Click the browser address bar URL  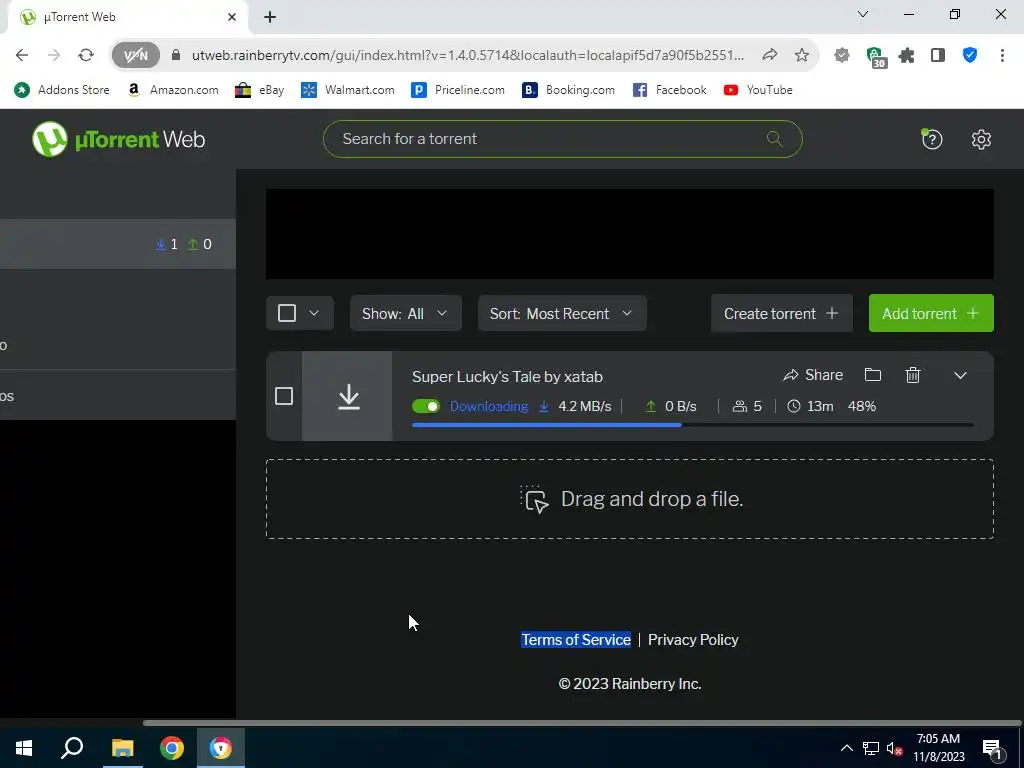(x=468, y=56)
